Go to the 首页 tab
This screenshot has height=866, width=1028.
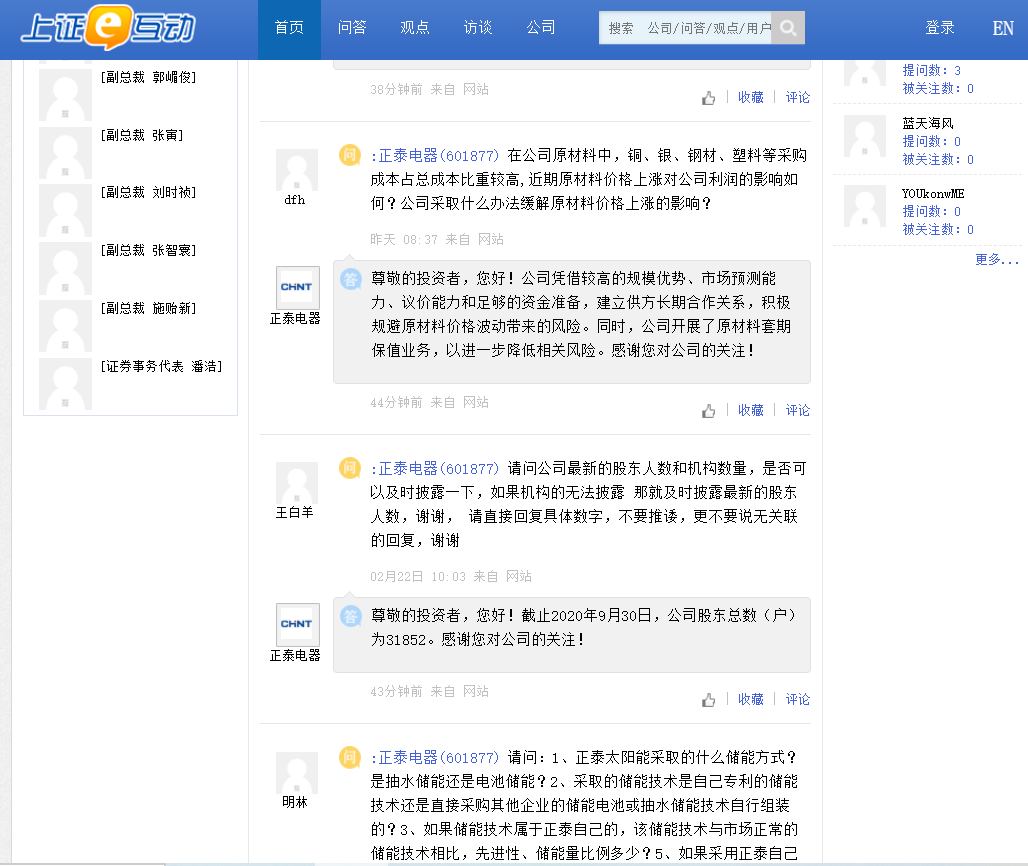(x=289, y=28)
